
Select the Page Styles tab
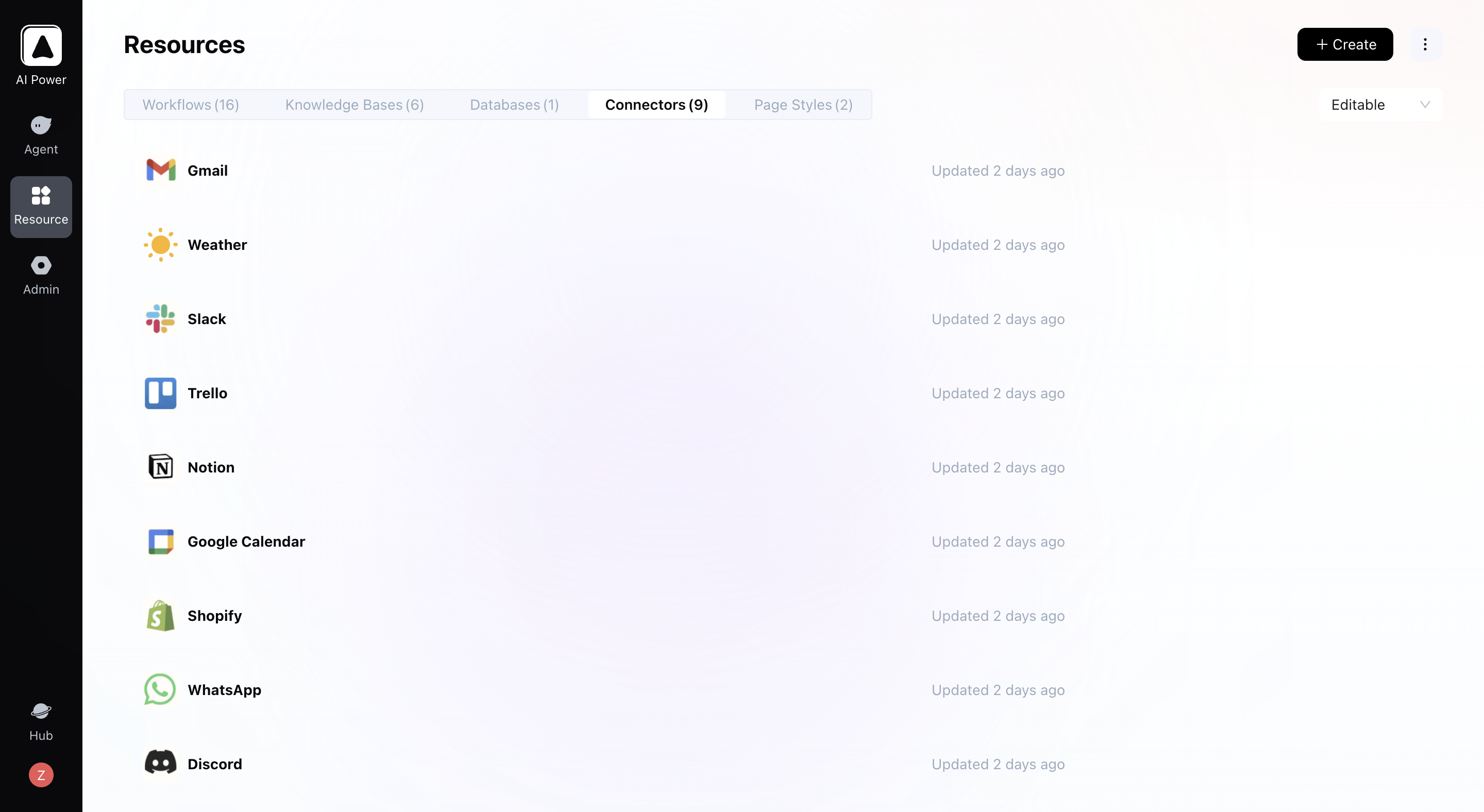803,105
